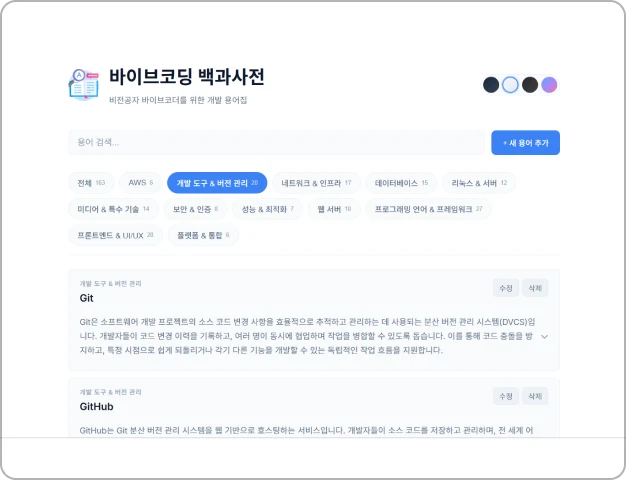Screen dimensions: 626x480
Task: Select 개발 도구 & 버전 관리 filter
Action: (217, 183)
